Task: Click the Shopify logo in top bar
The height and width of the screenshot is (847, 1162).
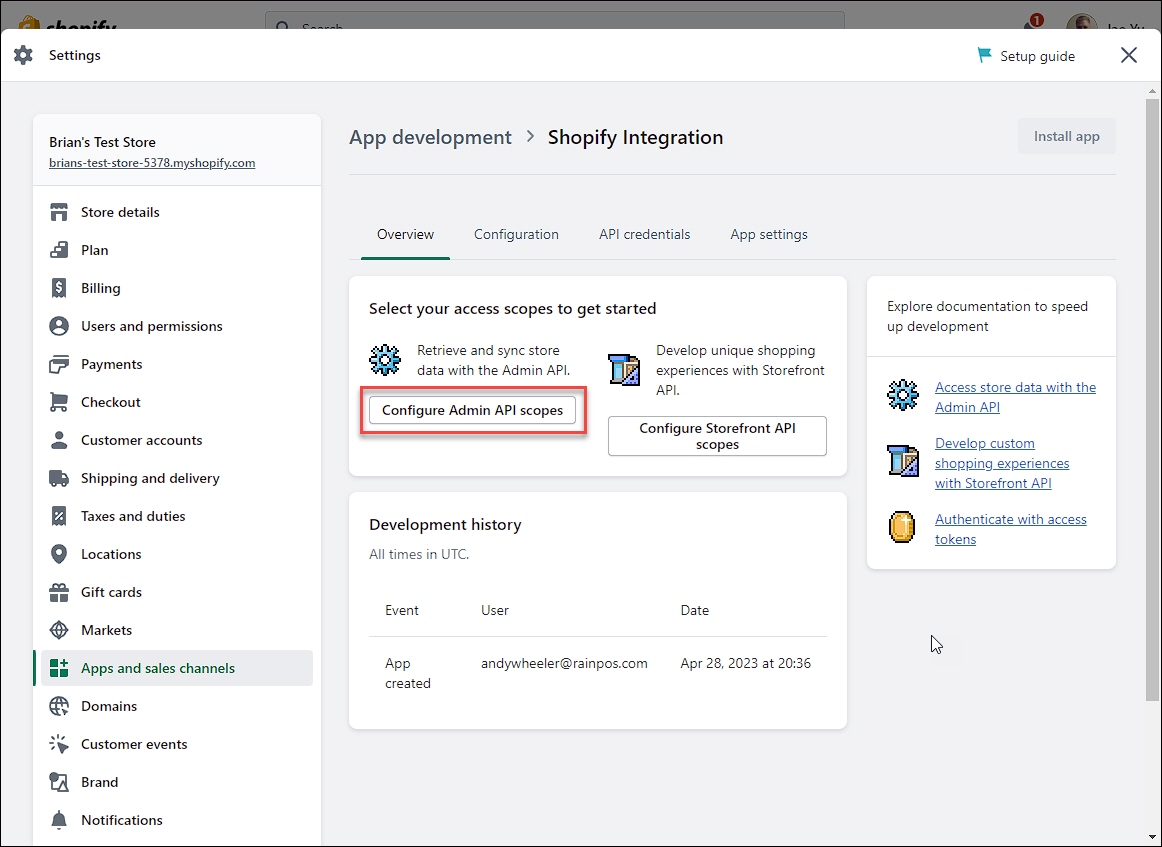Action: click(68, 23)
